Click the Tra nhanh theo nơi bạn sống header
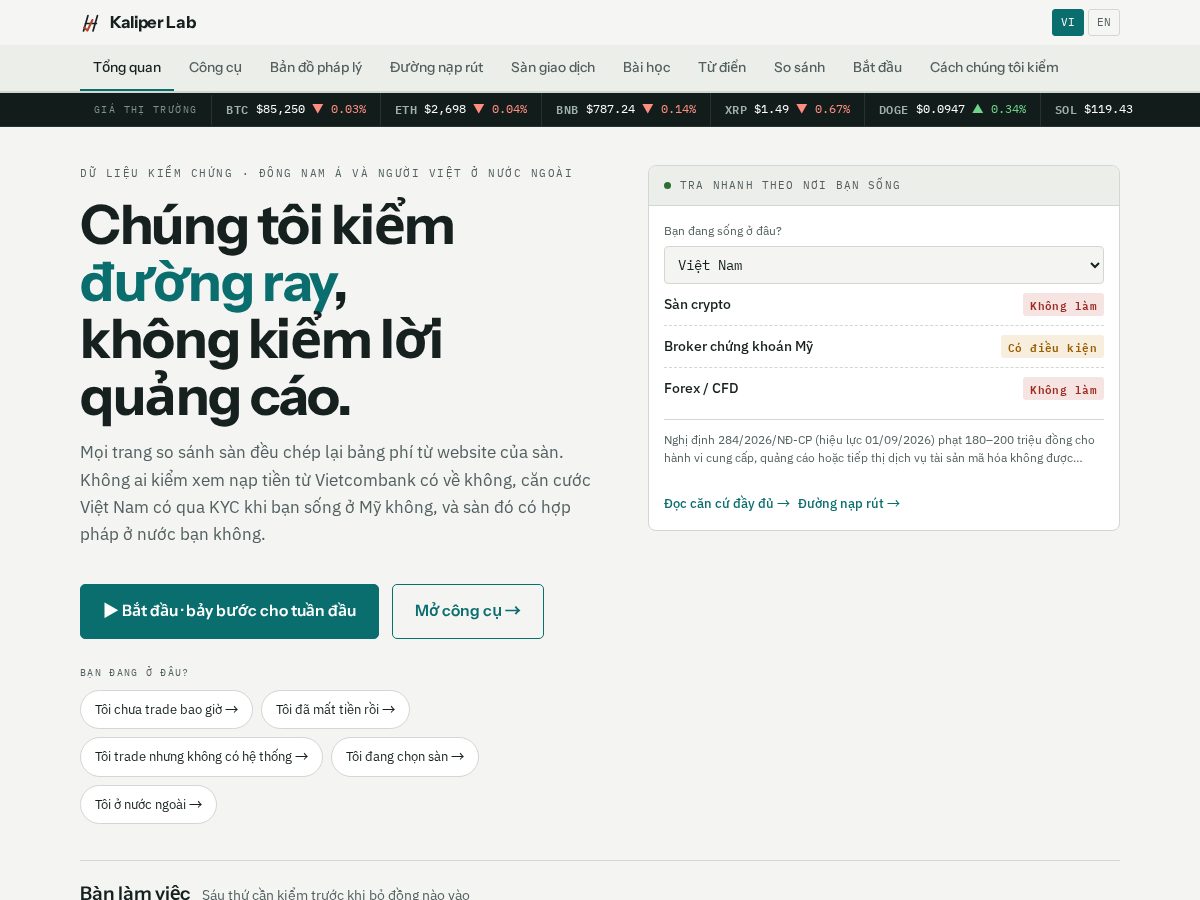This screenshot has width=1200, height=900. coord(884,185)
